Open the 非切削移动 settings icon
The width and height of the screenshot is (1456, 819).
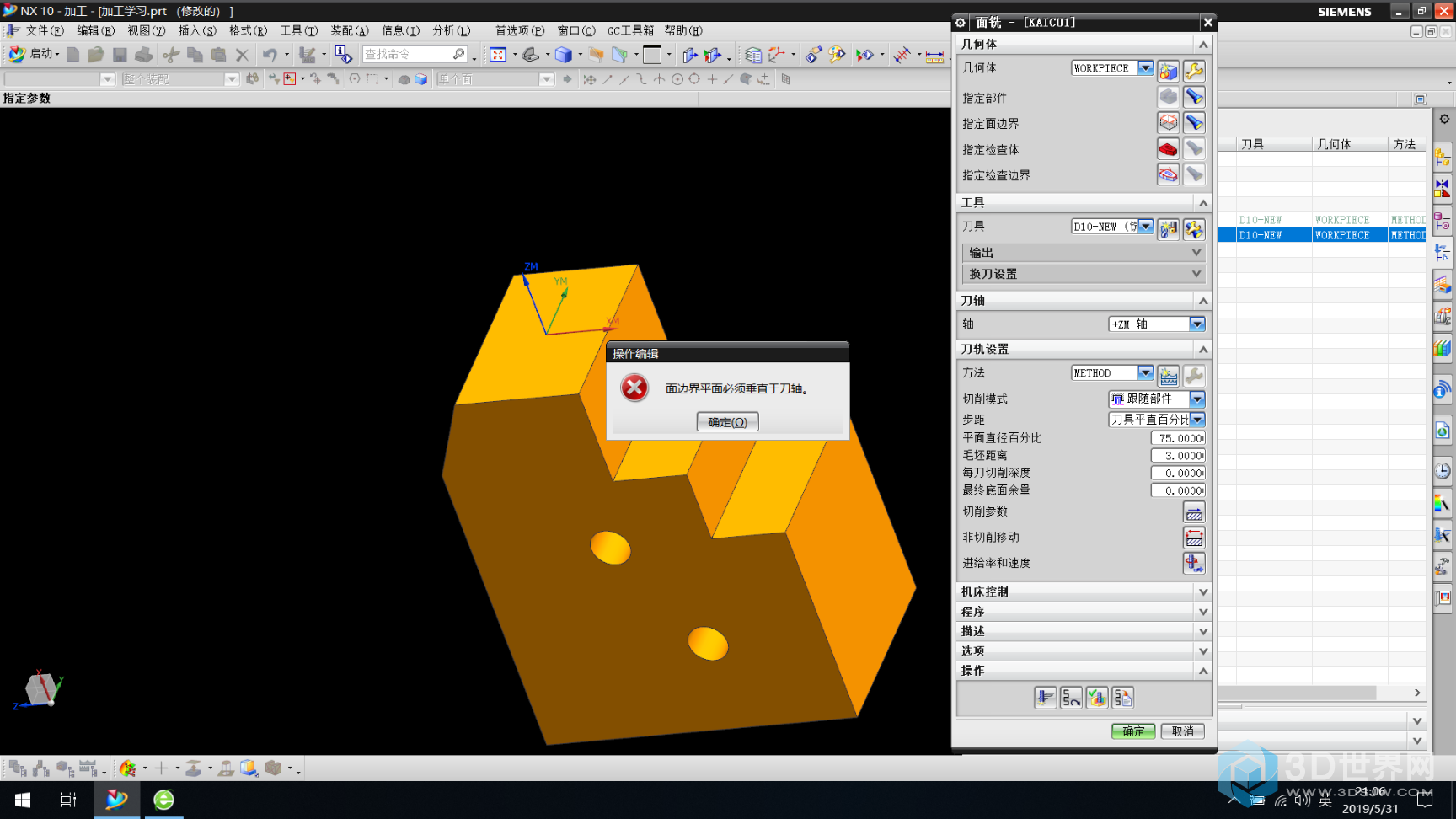[x=1194, y=537]
